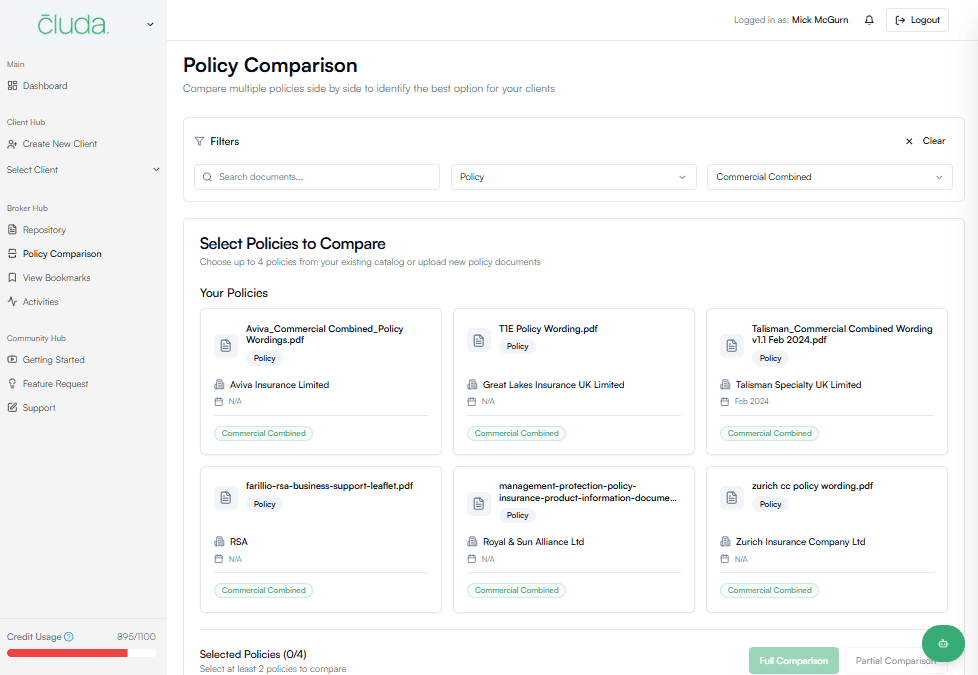The height and width of the screenshot is (675, 978).
Task: Click the Support edit icon
Action: 12,407
